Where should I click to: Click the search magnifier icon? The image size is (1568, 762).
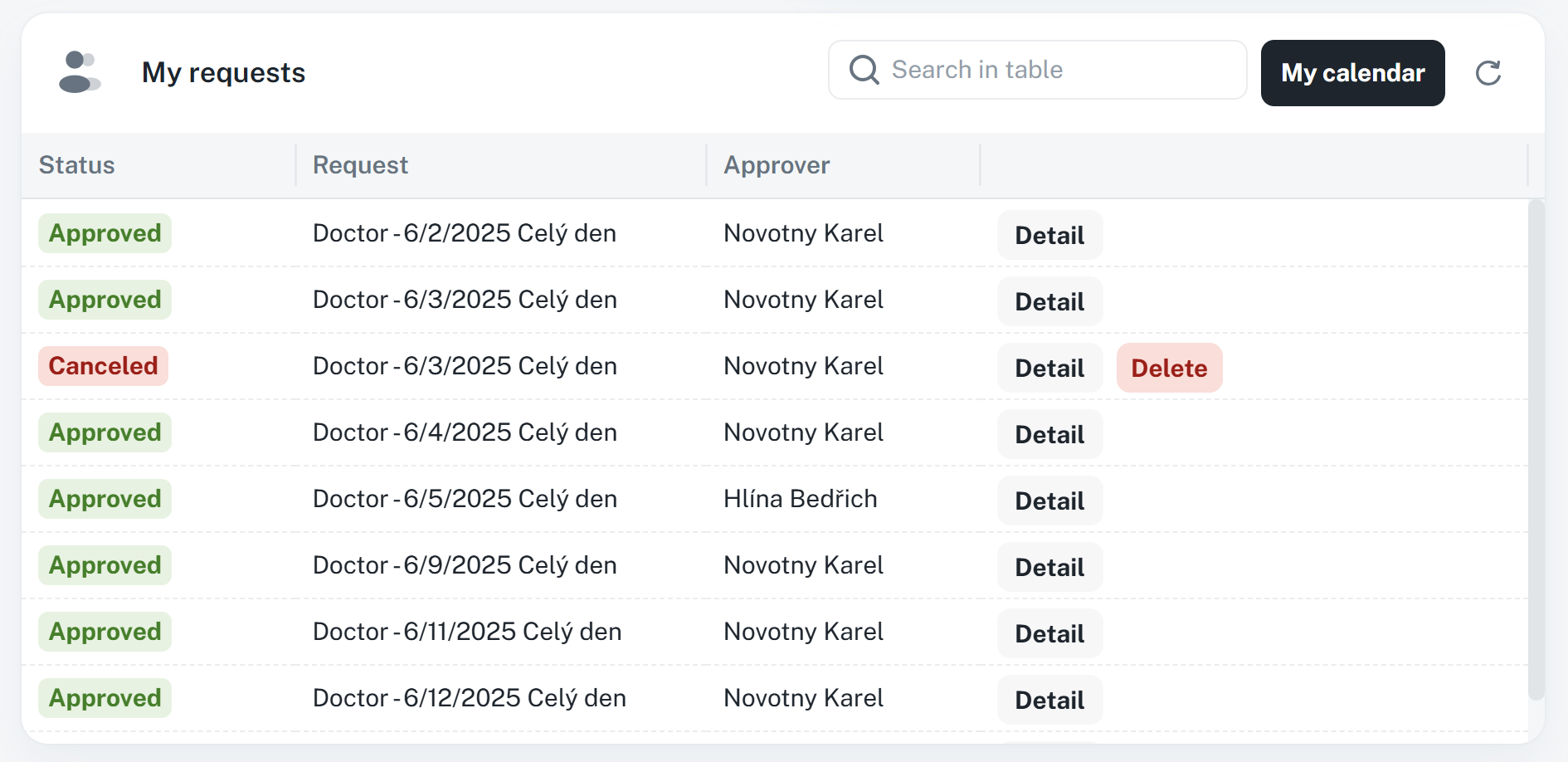[x=864, y=70]
